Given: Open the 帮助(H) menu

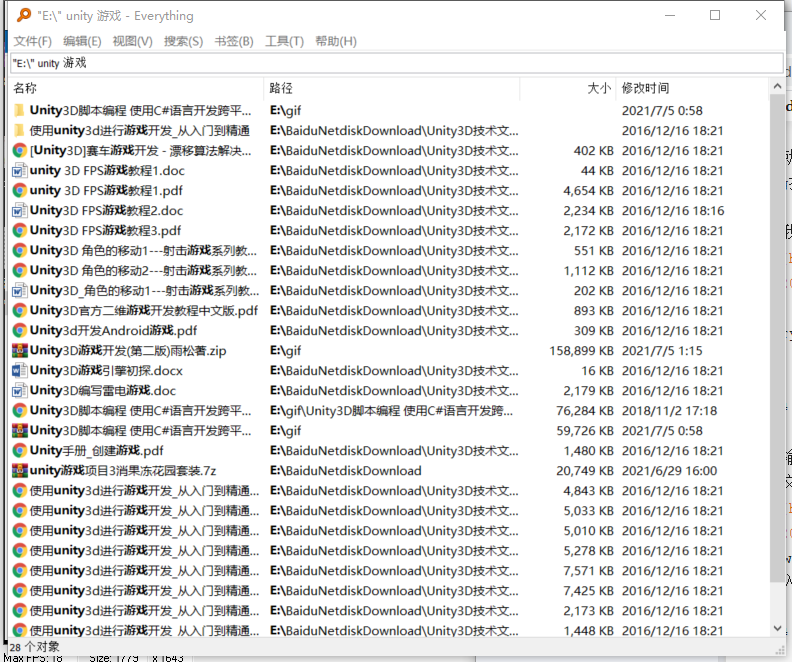Looking at the screenshot, I should point(335,41).
